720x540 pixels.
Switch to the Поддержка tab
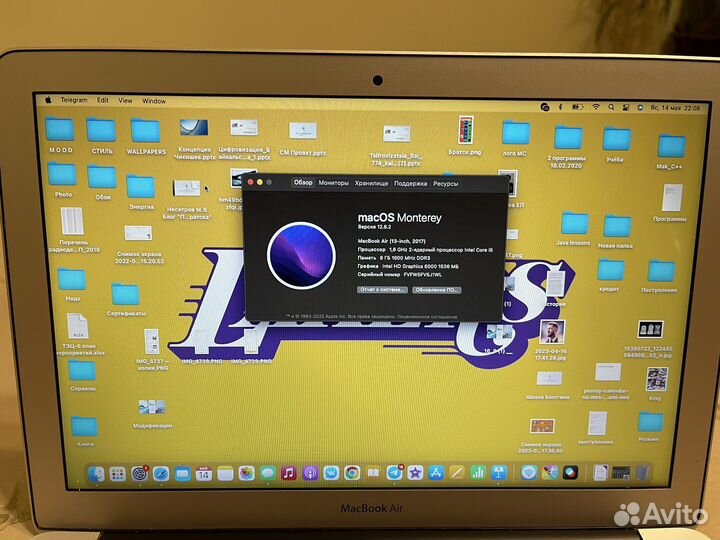[x=410, y=183]
